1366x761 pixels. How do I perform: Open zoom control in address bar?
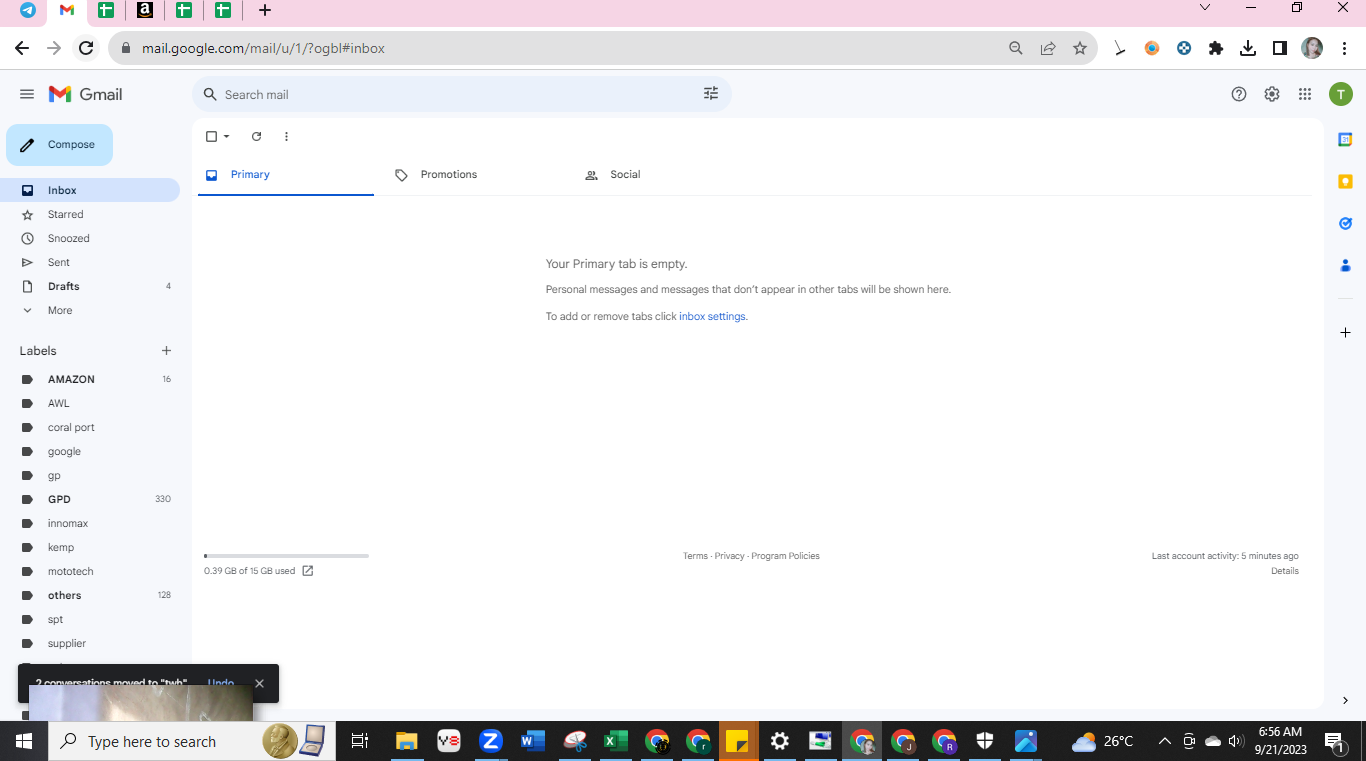tap(1016, 48)
